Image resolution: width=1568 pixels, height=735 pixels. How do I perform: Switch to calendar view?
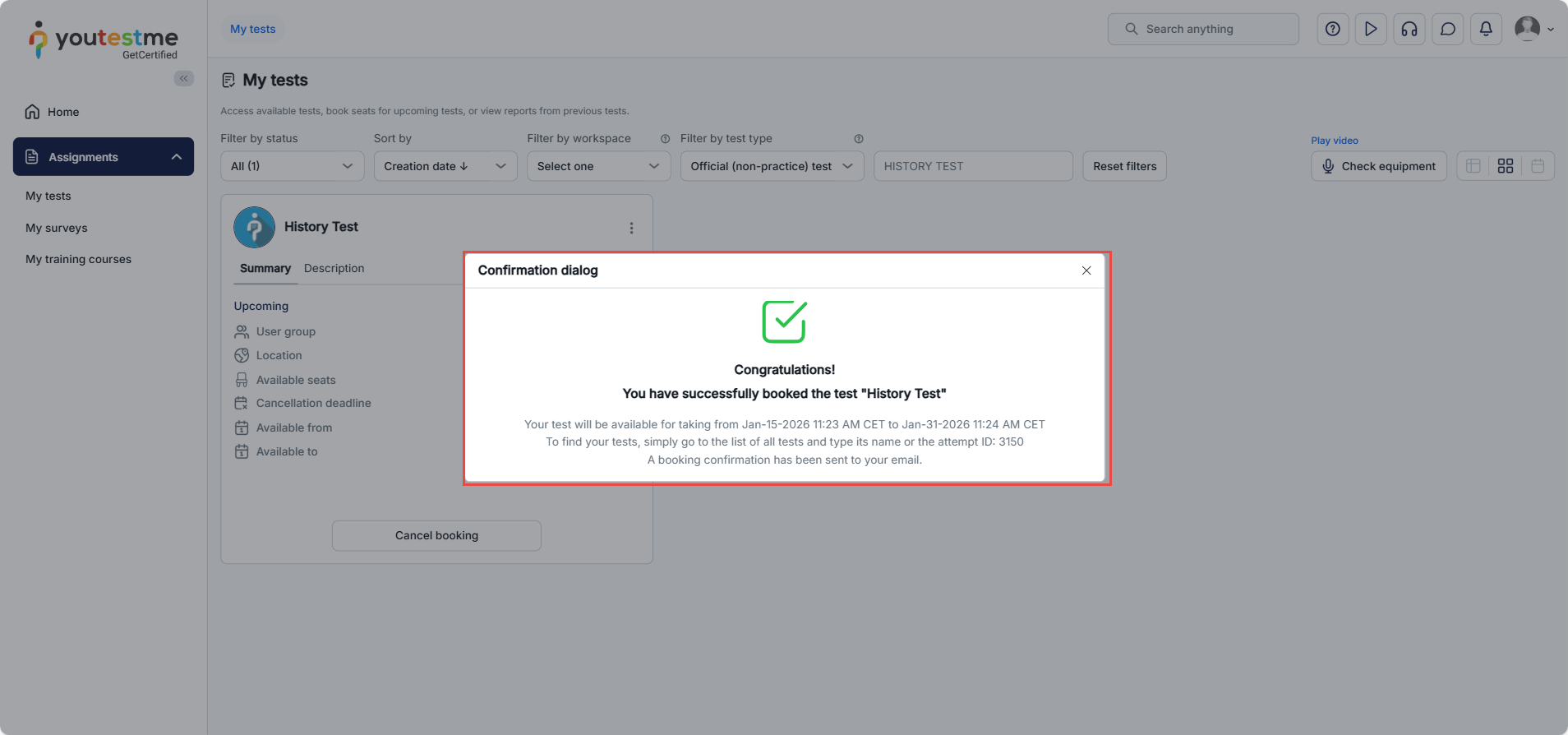(1538, 166)
